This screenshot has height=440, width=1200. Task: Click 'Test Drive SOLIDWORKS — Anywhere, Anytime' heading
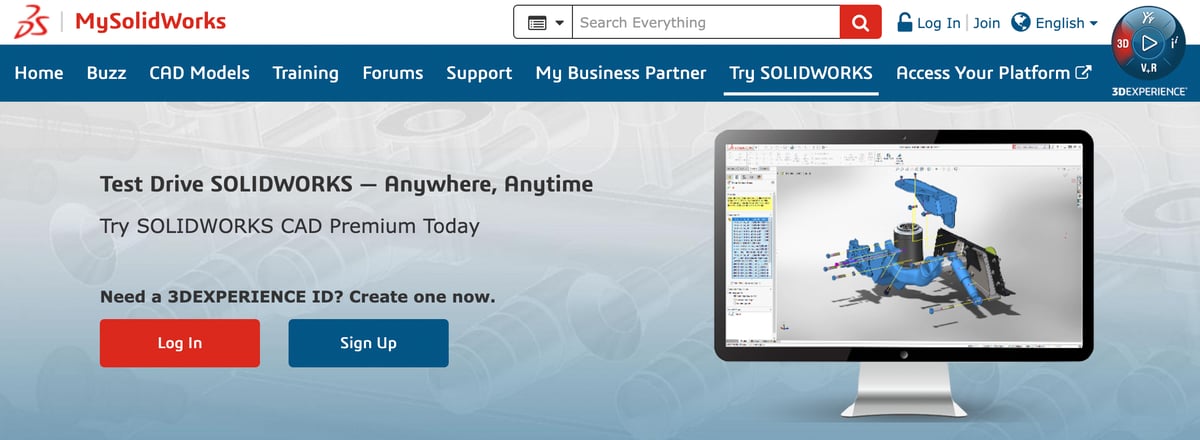point(347,185)
